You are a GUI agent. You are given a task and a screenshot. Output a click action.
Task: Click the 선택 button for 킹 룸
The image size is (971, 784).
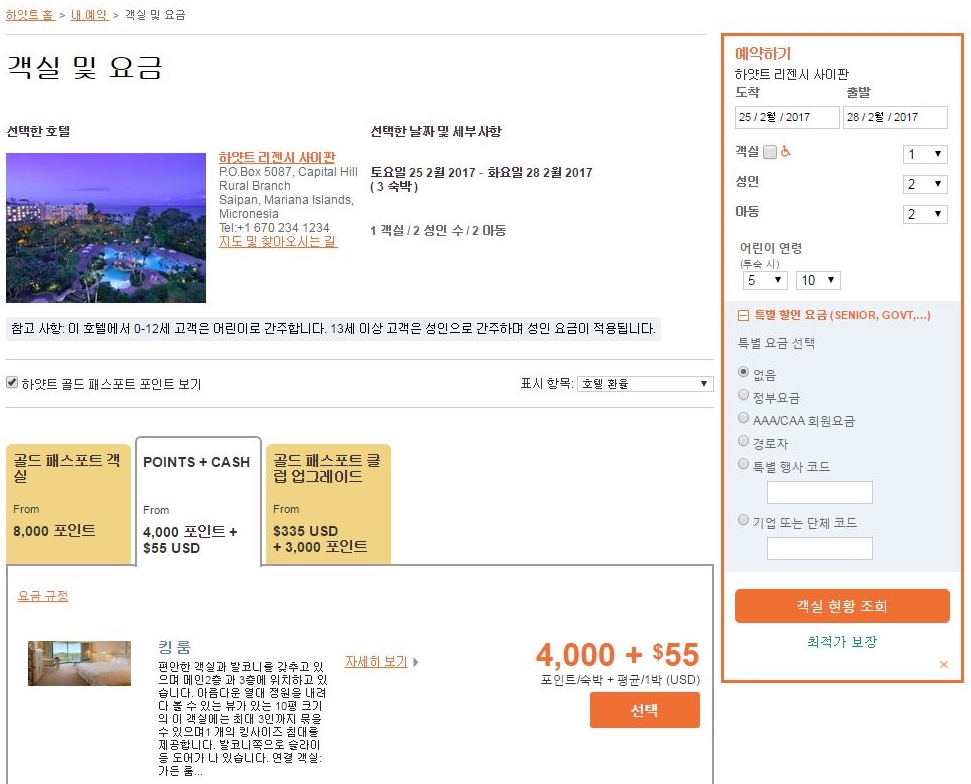tap(645, 710)
